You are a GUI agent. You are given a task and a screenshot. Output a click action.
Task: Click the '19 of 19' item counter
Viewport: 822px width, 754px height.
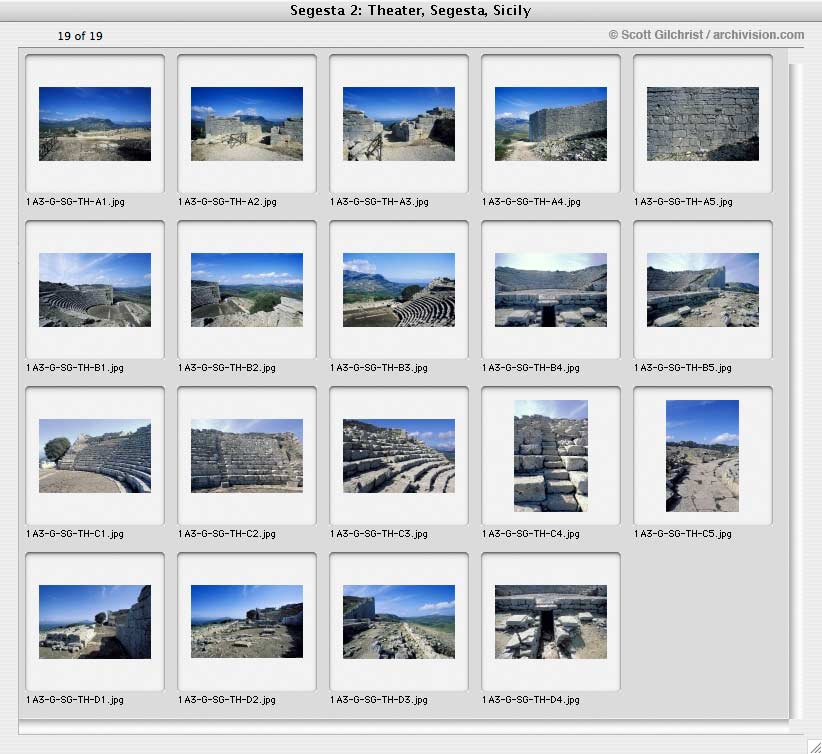click(x=80, y=36)
